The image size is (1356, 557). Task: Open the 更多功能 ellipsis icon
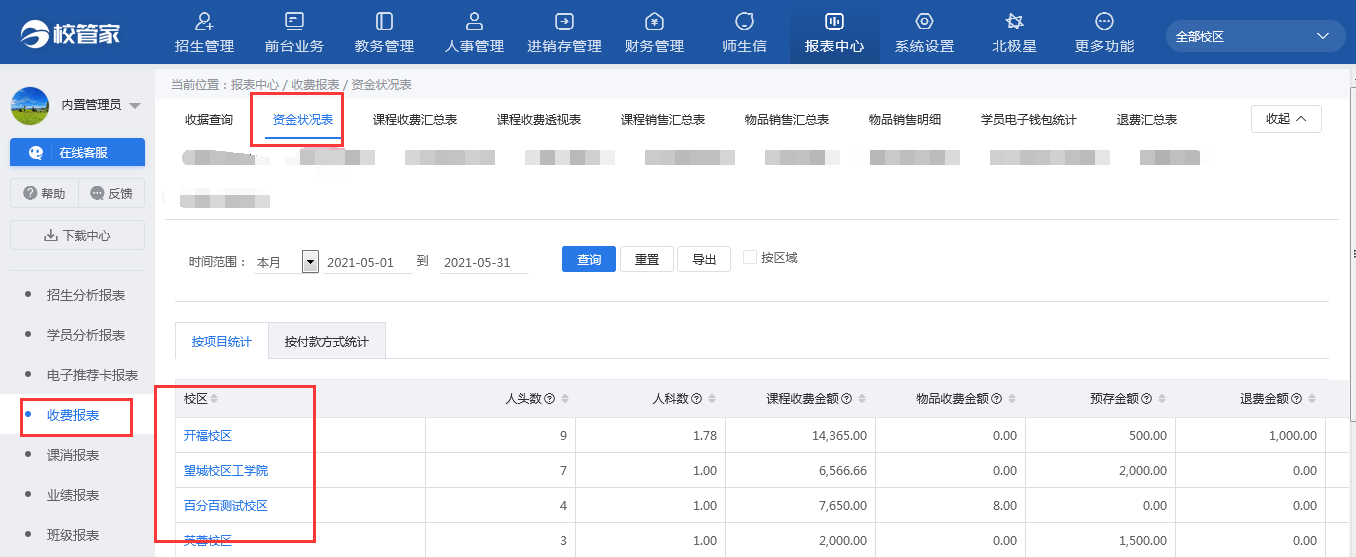click(x=1104, y=21)
